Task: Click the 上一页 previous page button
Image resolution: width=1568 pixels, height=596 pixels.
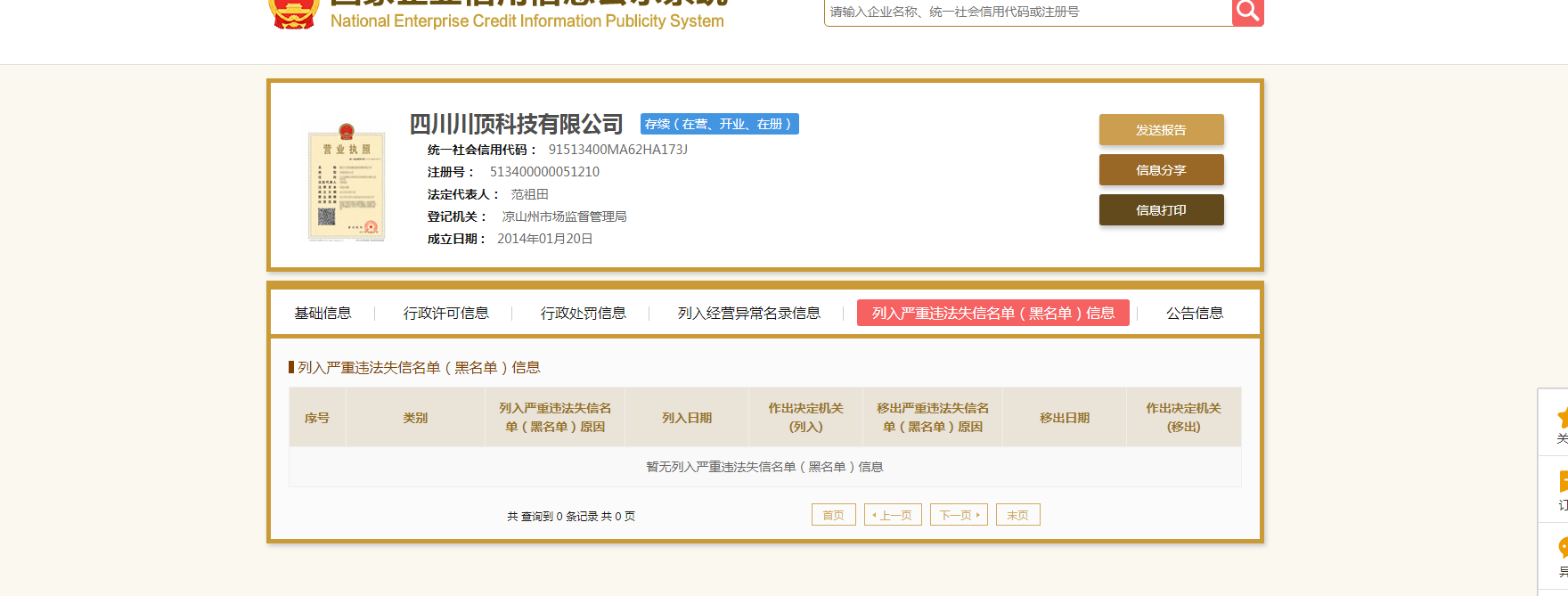Action: click(893, 515)
